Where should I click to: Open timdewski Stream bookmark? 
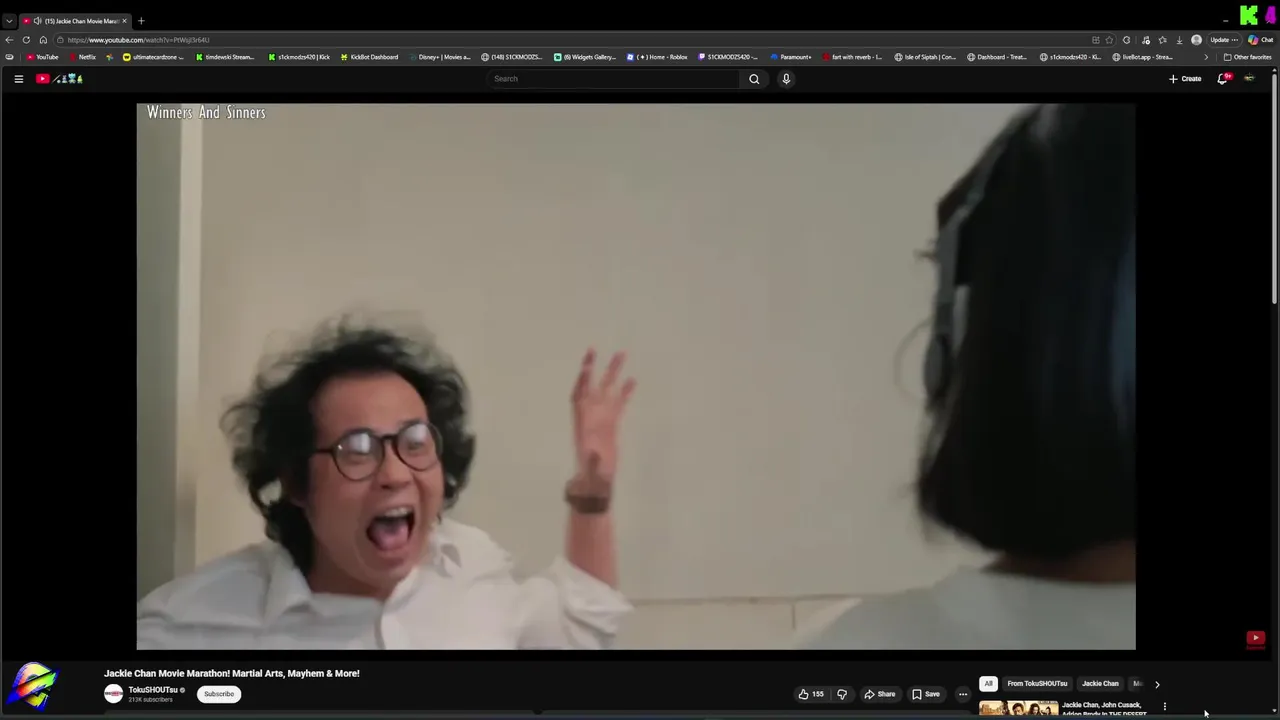(x=224, y=57)
